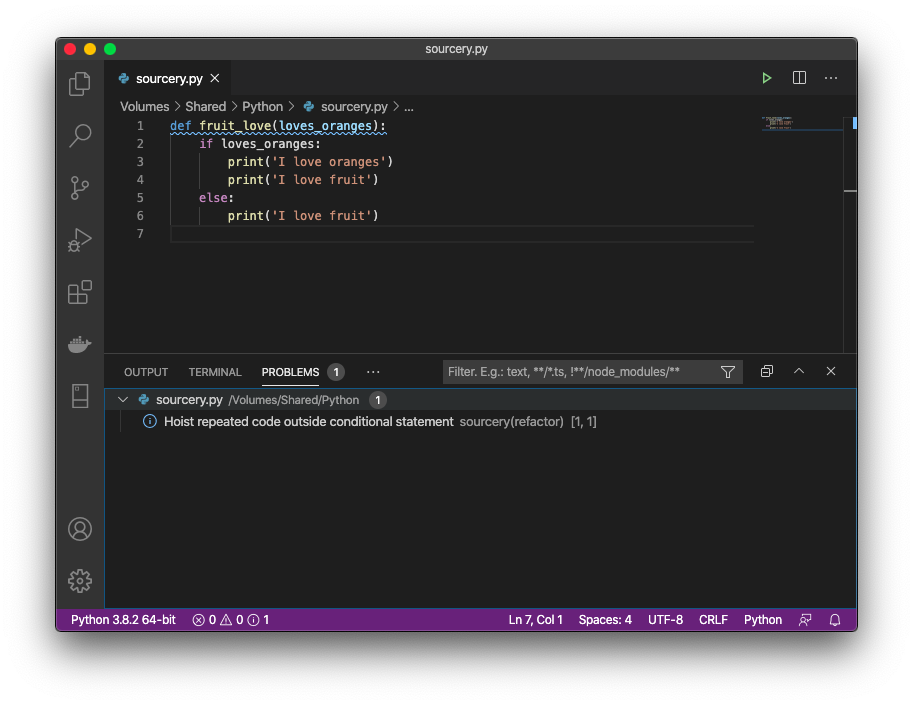Open the Search view in activity bar

click(80, 136)
